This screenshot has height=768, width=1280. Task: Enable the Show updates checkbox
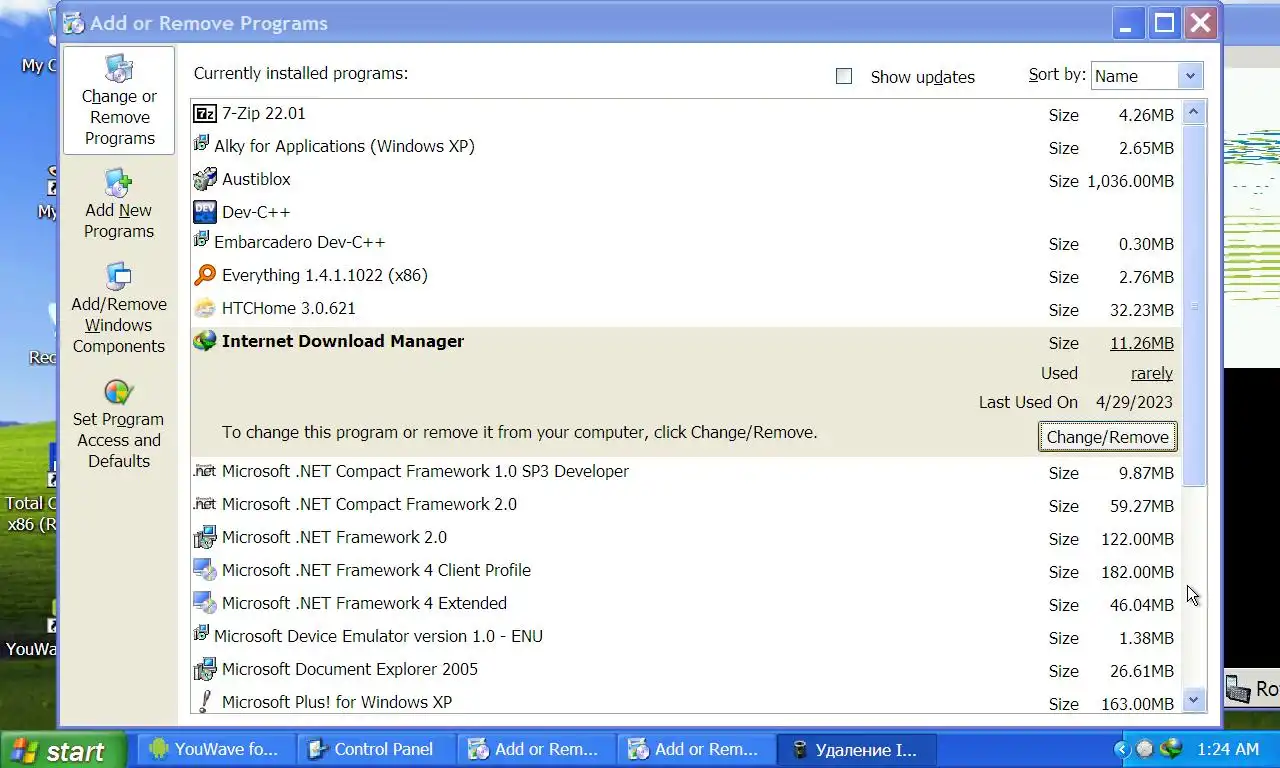point(844,76)
